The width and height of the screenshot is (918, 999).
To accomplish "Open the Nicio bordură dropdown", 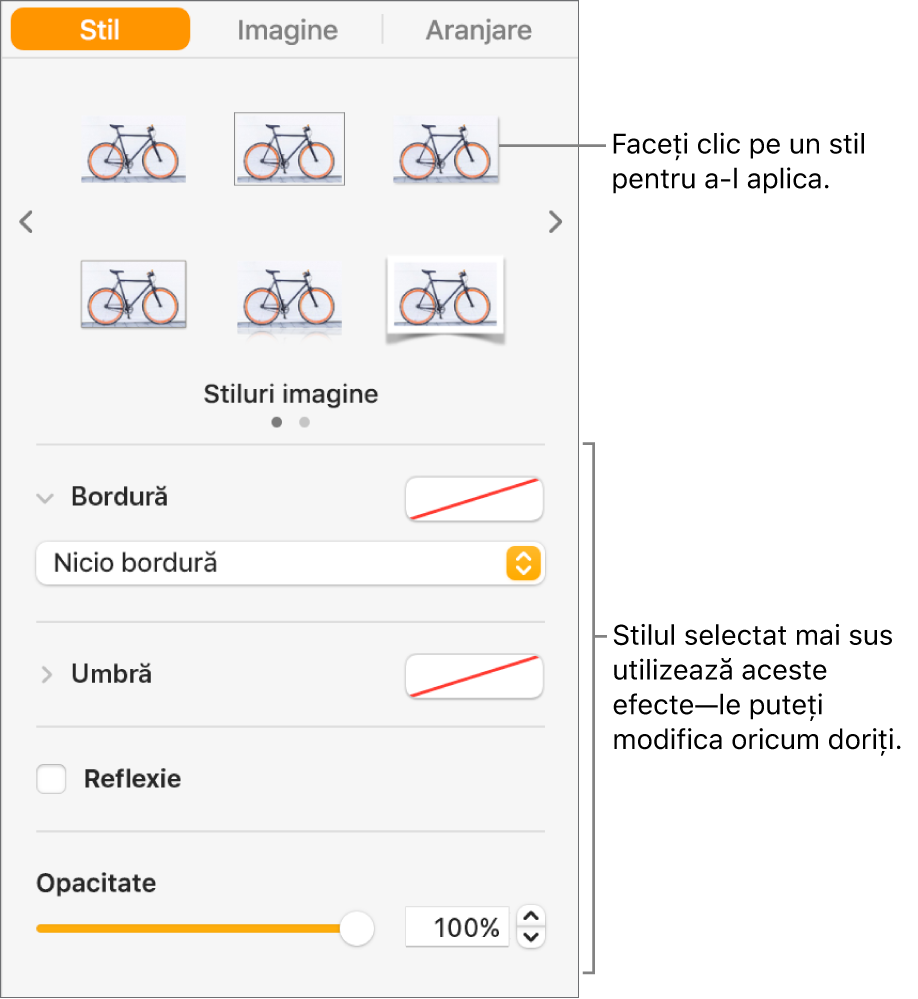I will click(290, 563).
